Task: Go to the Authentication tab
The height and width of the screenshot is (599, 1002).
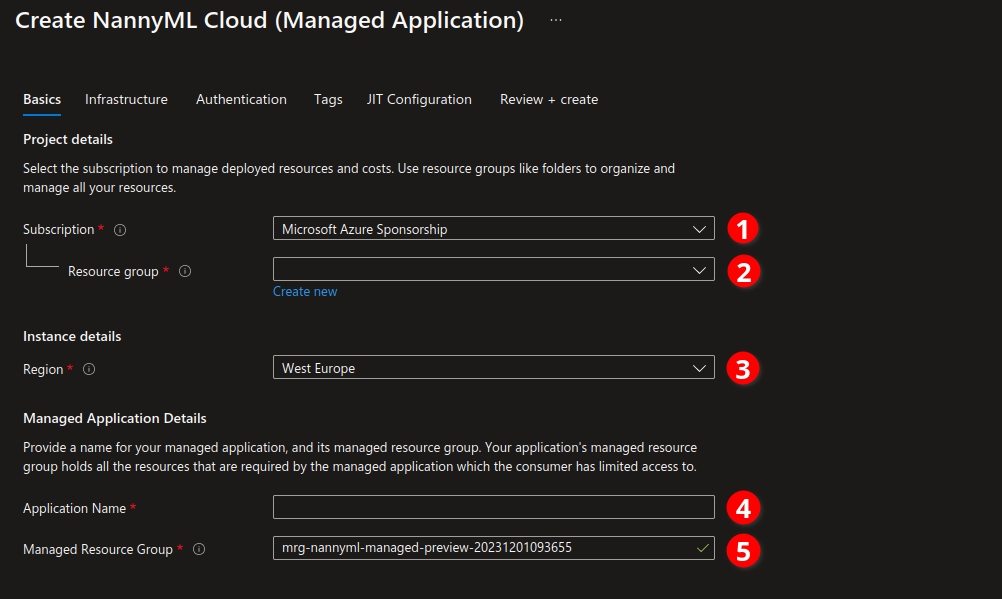Action: point(241,99)
